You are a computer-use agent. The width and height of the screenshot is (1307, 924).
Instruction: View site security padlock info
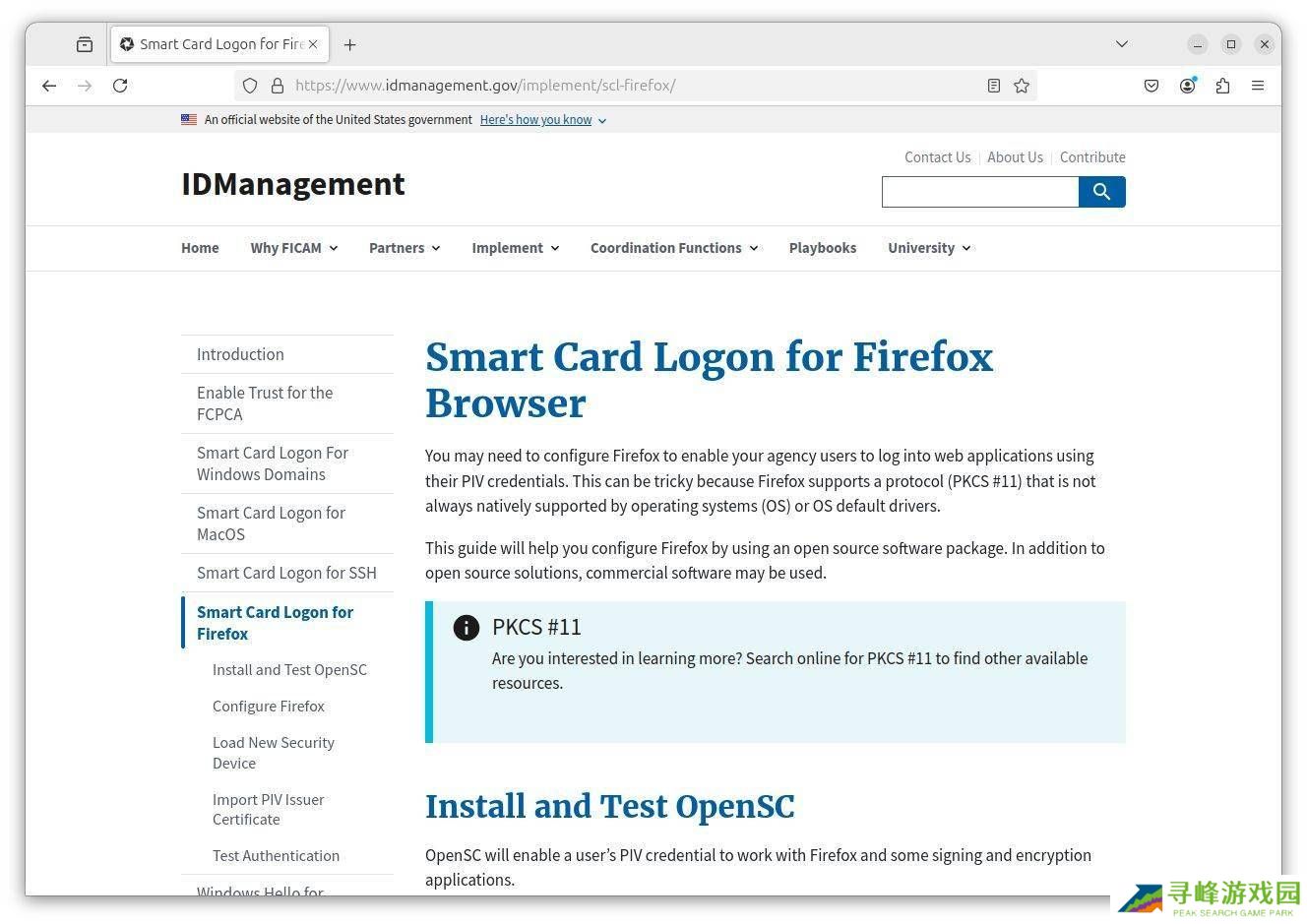coord(278,86)
